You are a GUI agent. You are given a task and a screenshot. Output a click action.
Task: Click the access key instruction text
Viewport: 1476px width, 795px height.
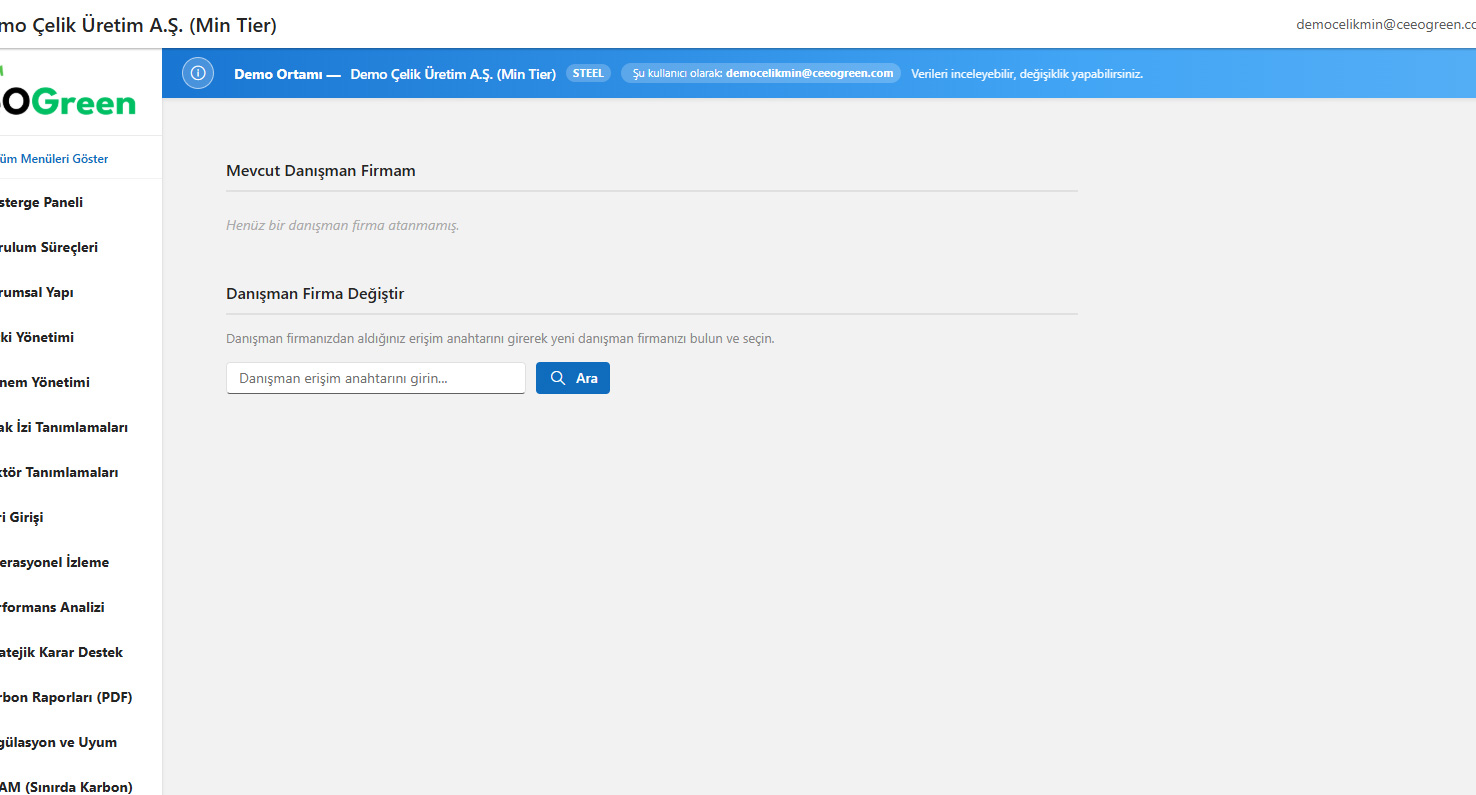click(500, 339)
